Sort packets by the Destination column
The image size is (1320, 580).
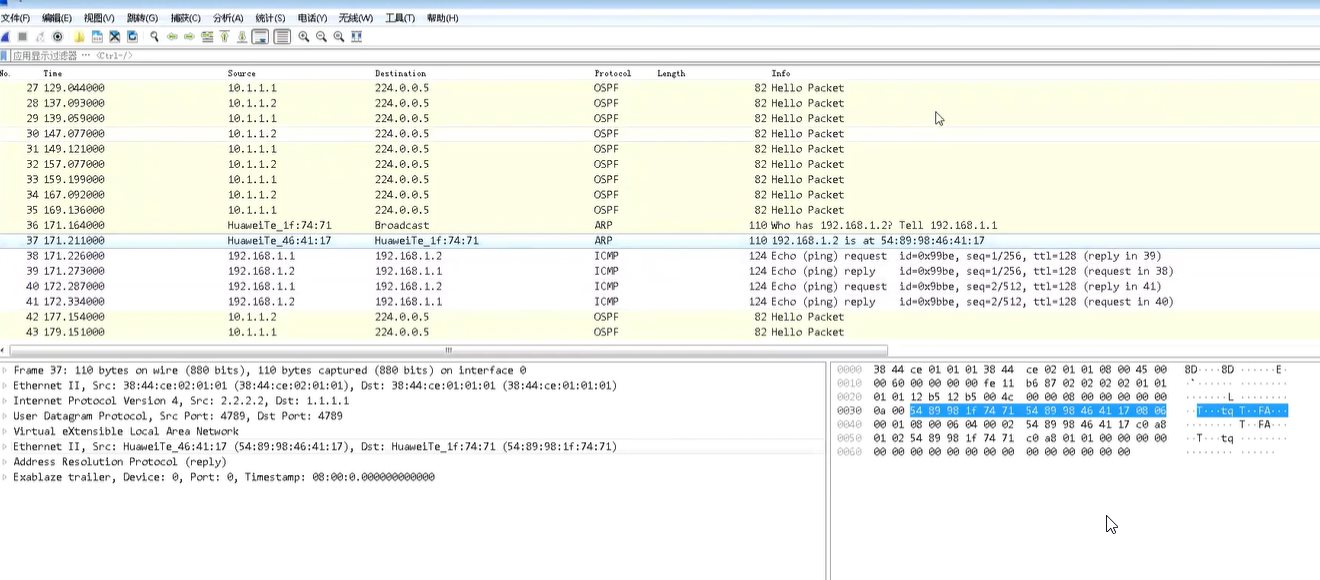pos(400,73)
